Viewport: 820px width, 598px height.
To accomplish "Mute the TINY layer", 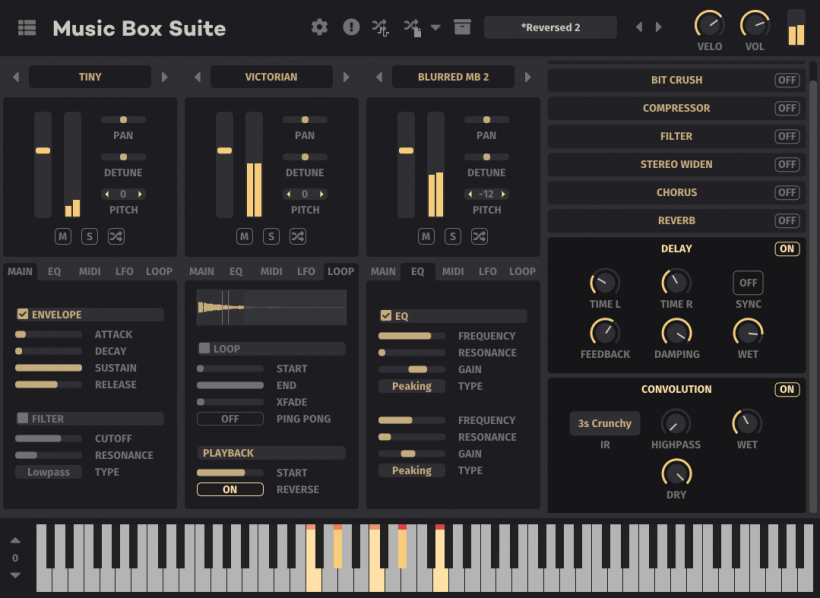I will click(x=63, y=236).
